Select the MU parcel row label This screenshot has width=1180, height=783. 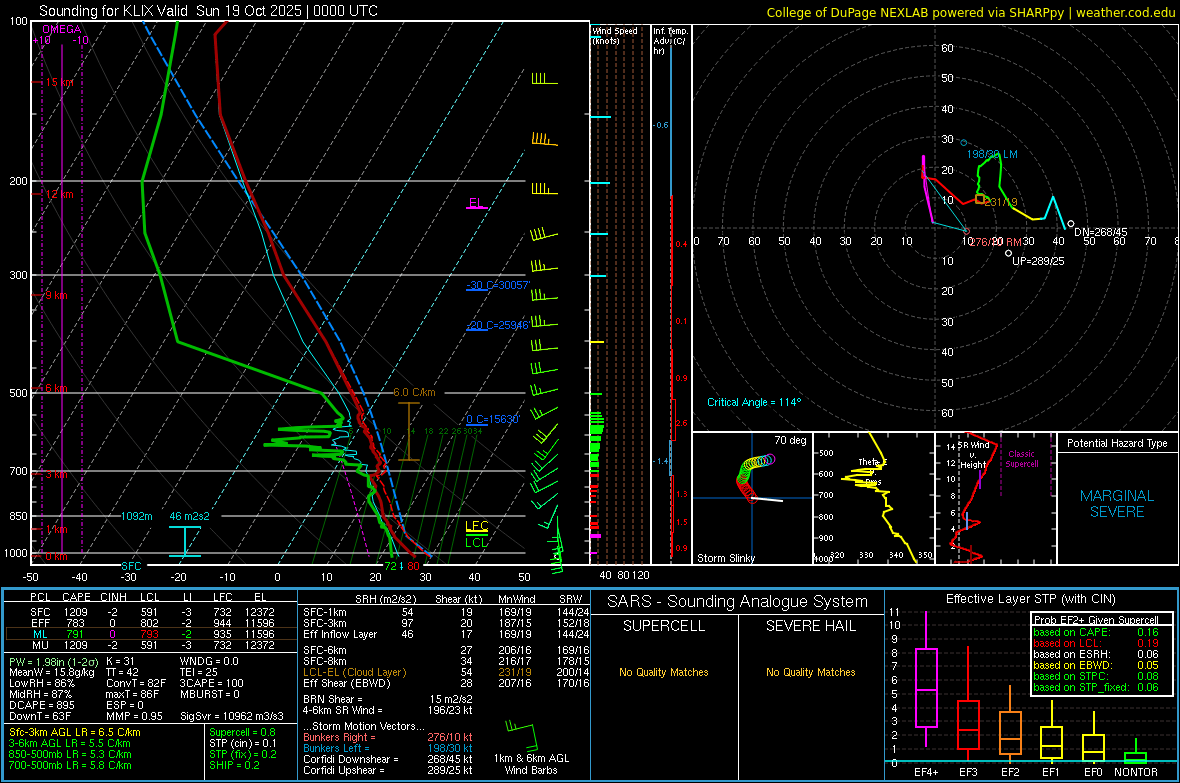tap(40, 645)
